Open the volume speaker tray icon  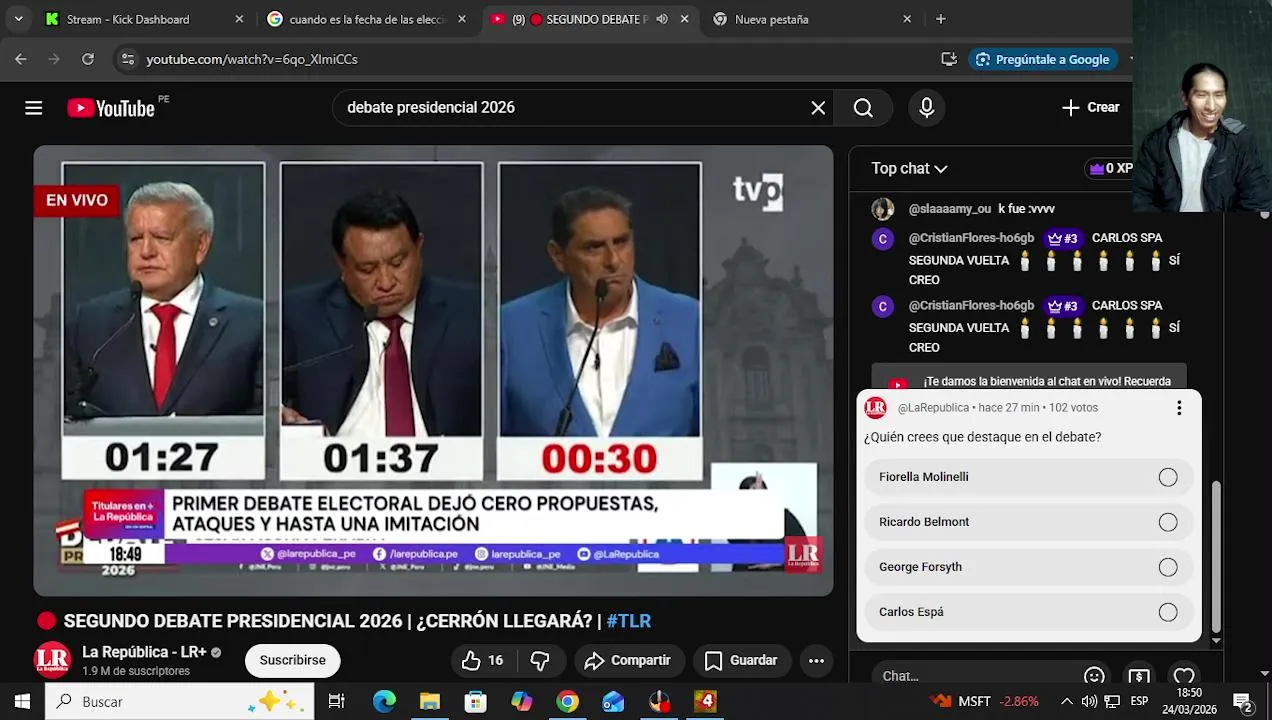coord(1089,702)
